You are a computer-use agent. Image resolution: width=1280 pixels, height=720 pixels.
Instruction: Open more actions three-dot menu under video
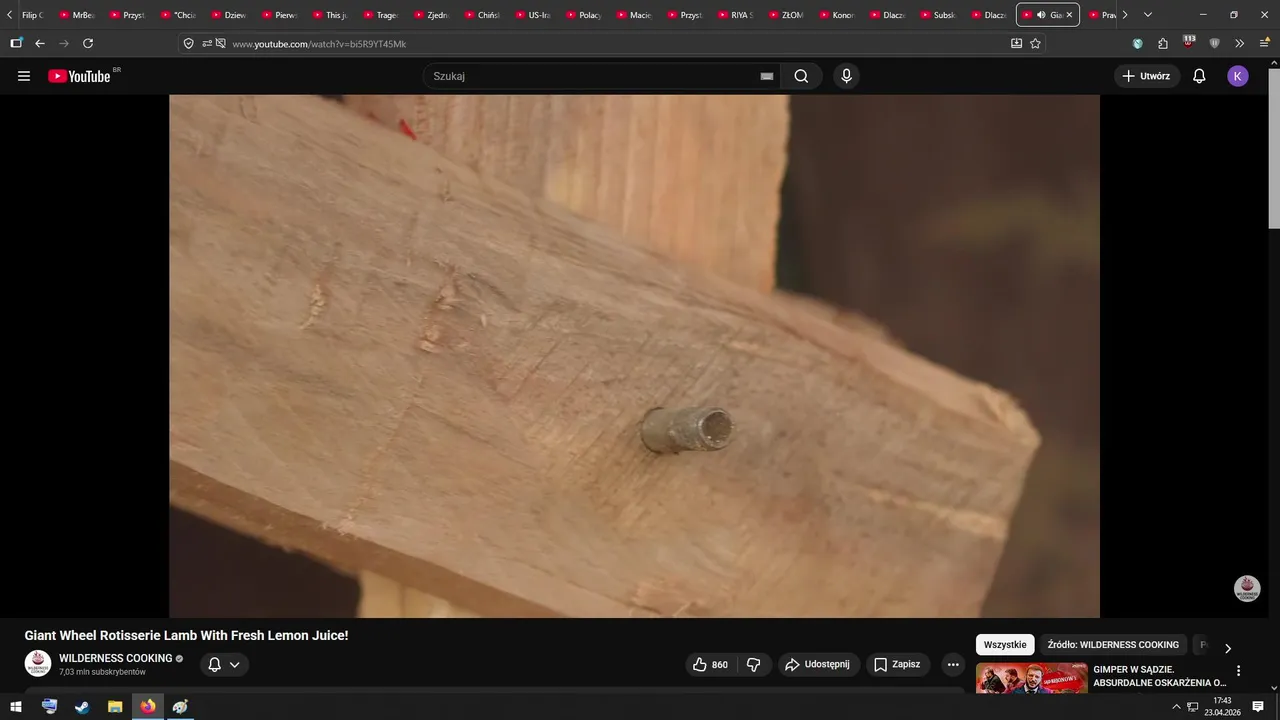(953, 665)
